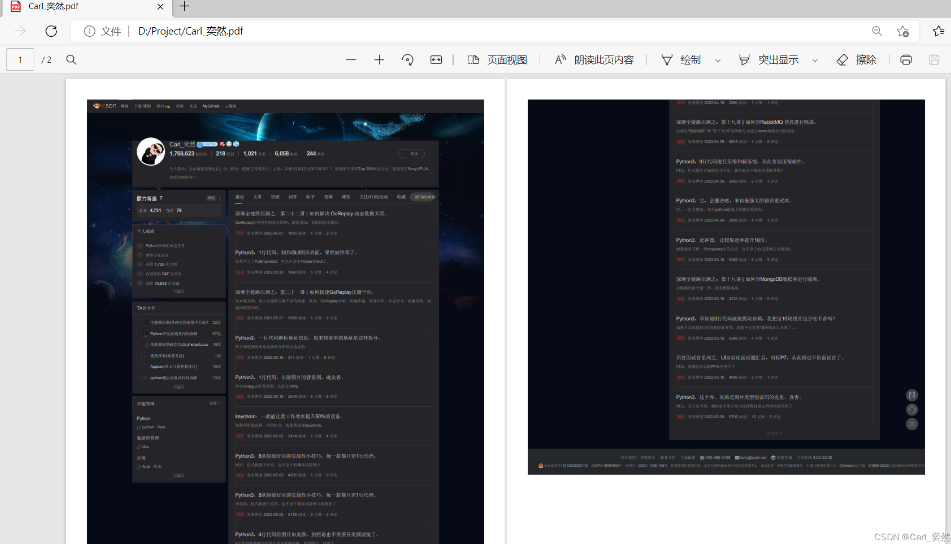Click the address bar file path
This screenshot has height=544, width=951.
click(x=190, y=31)
